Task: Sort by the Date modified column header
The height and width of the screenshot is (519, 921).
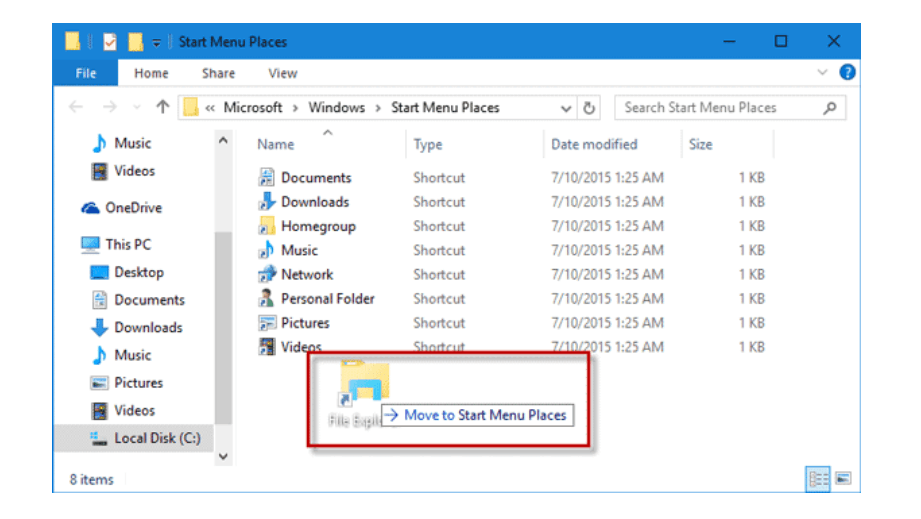Action: (594, 144)
